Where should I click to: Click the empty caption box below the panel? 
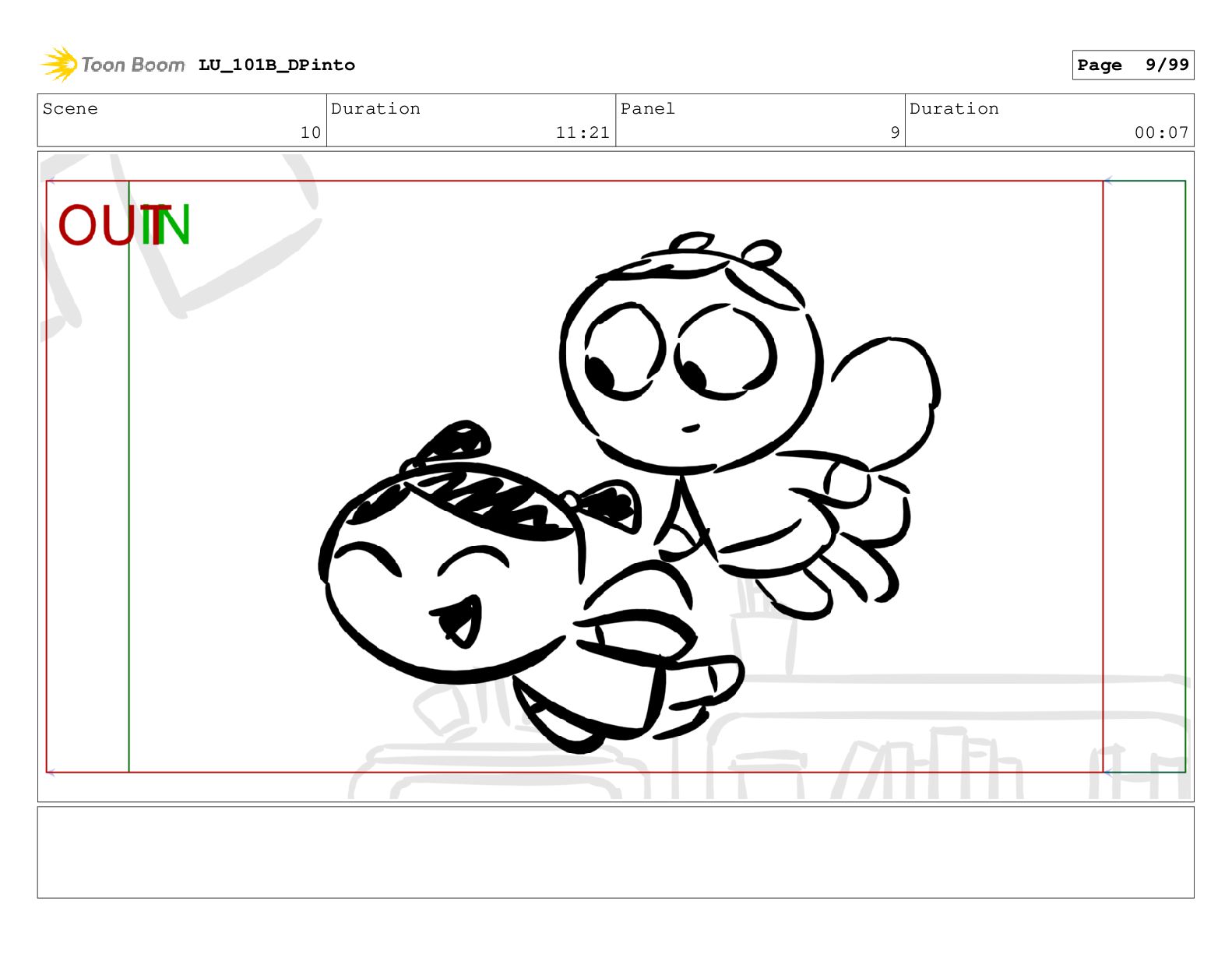[615, 852]
